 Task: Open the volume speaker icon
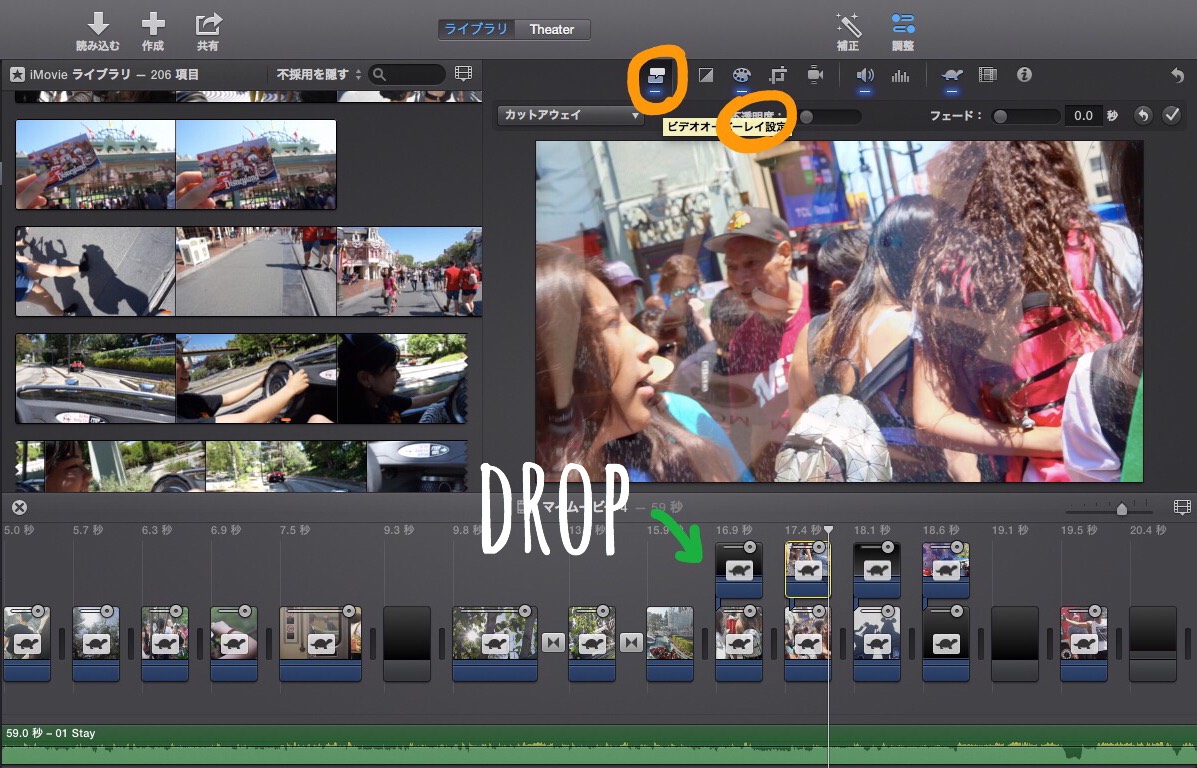click(x=865, y=75)
